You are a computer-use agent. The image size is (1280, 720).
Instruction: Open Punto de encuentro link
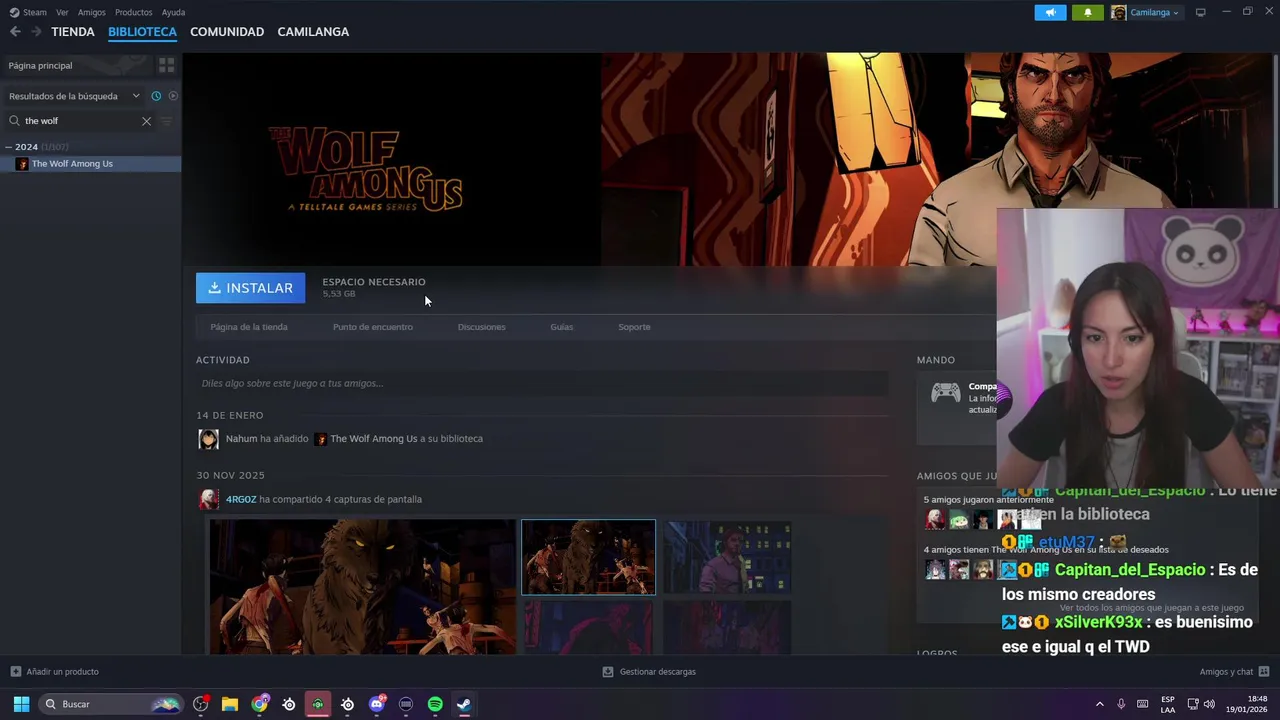click(x=372, y=327)
